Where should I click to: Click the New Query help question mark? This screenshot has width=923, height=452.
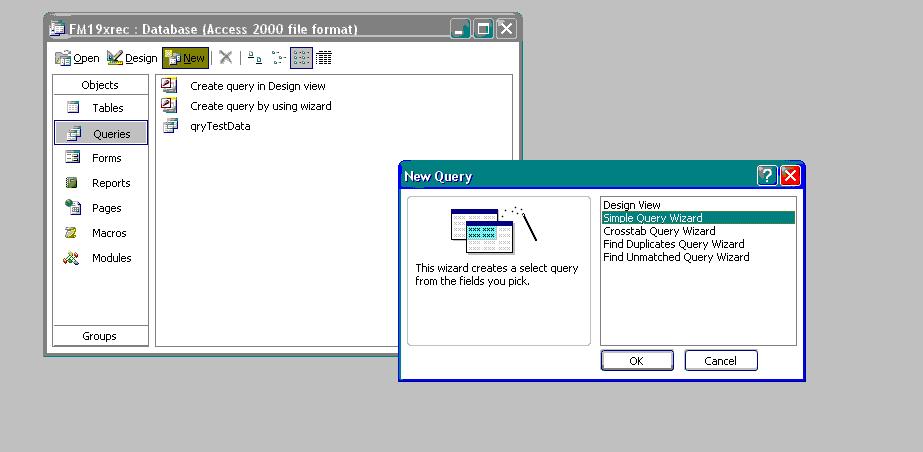tap(767, 175)
